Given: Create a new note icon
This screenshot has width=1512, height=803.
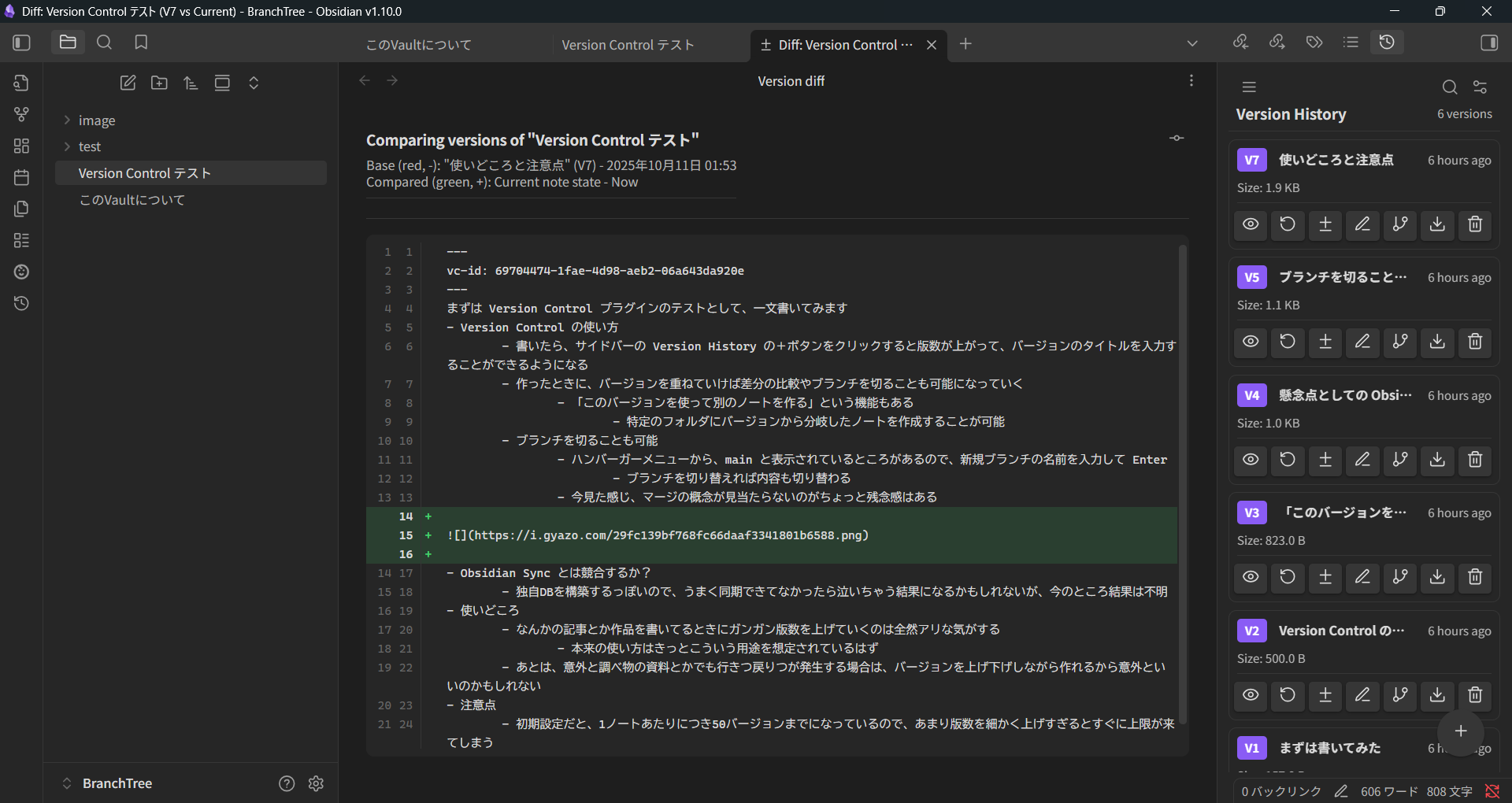Looking at the screenshot, I should [128, 83].
